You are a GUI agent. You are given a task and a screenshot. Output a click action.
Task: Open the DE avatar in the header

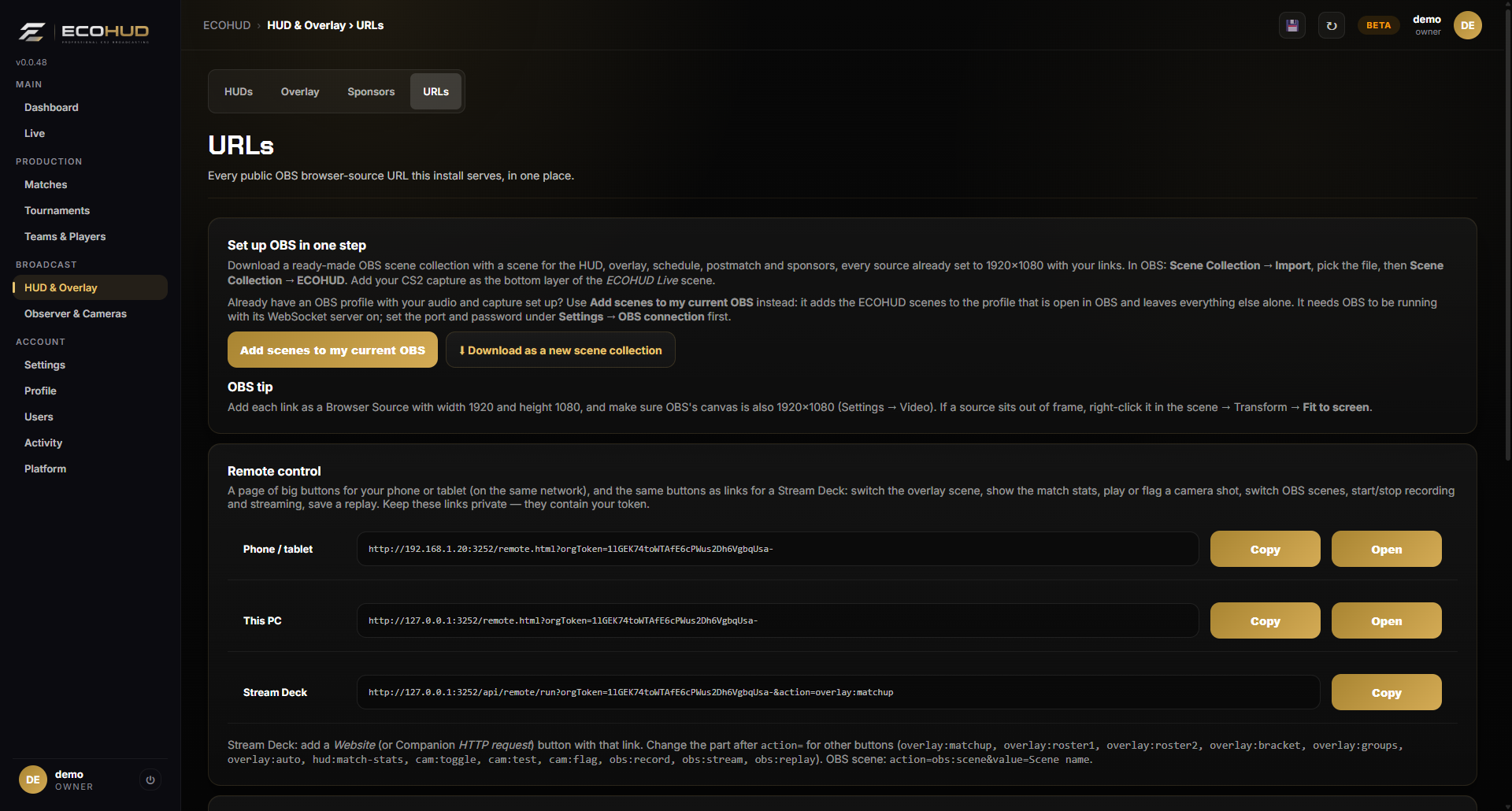(x=1468, y=25)
